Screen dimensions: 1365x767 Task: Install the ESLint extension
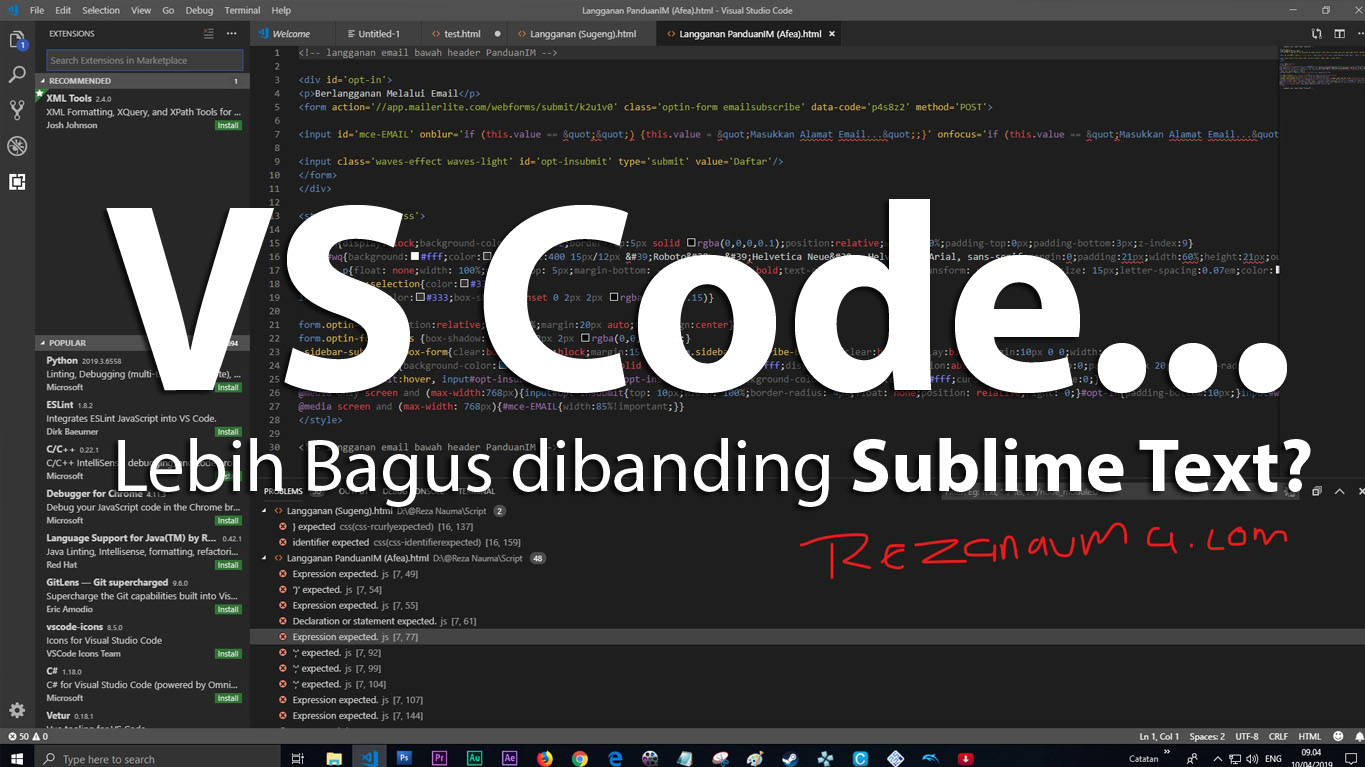(228, 432)
